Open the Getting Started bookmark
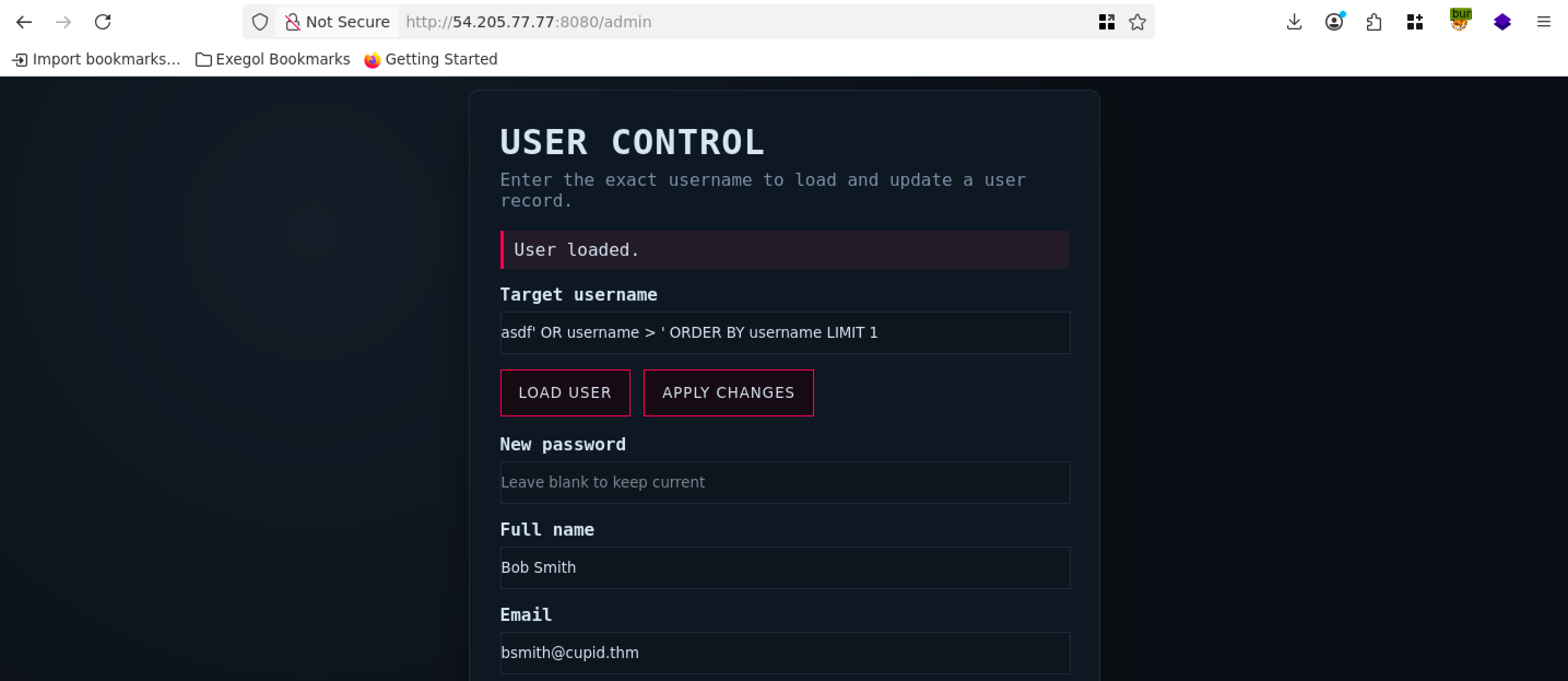The width and height of the screenshot is (1568, 681). coord(431,59)
